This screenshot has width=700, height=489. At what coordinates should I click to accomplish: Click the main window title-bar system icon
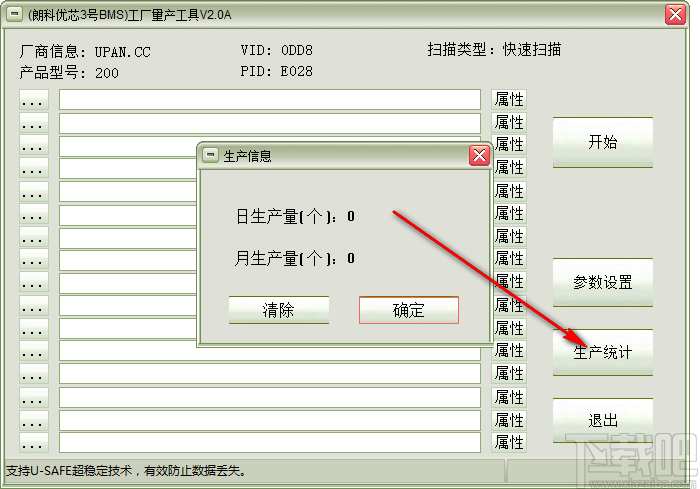(x=15, y=14)
